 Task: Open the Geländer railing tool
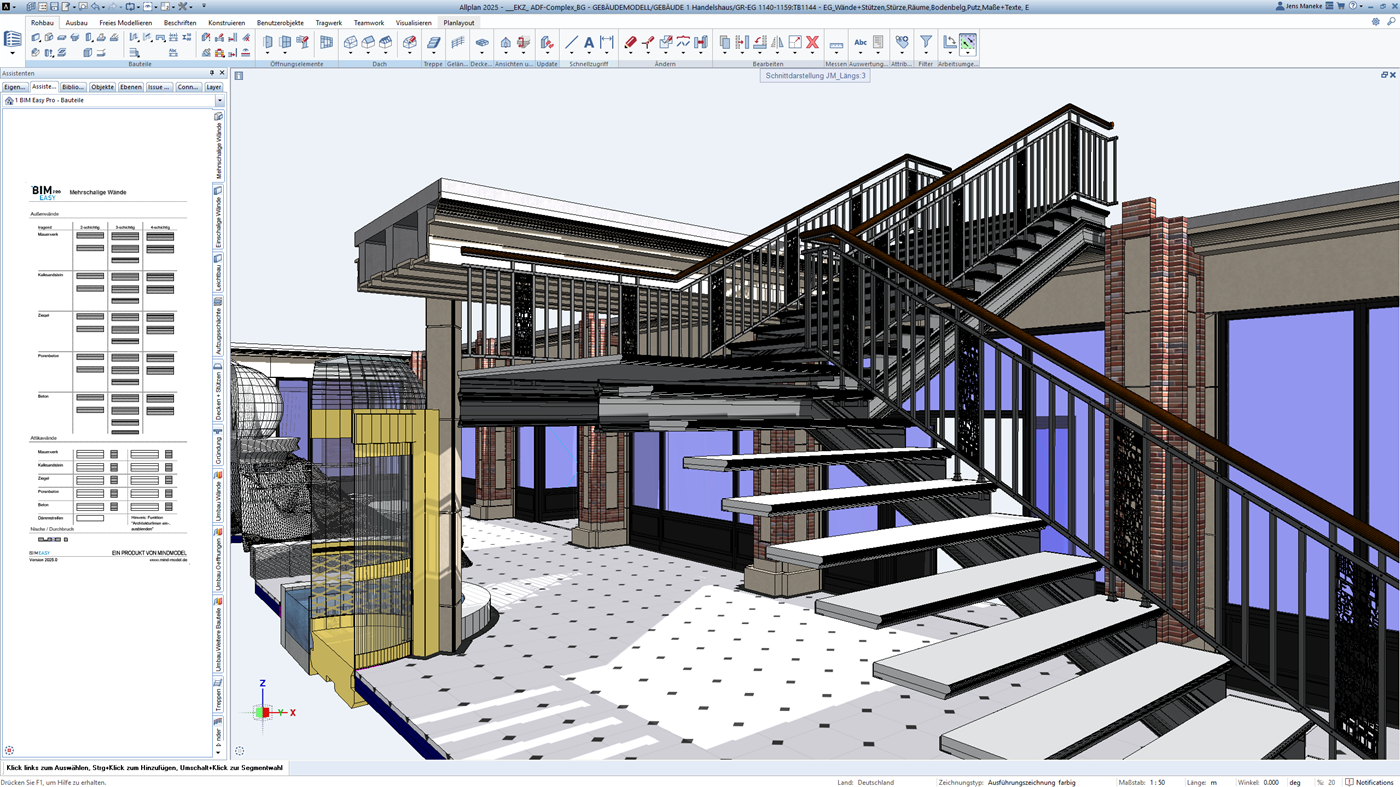pos(457,43)
